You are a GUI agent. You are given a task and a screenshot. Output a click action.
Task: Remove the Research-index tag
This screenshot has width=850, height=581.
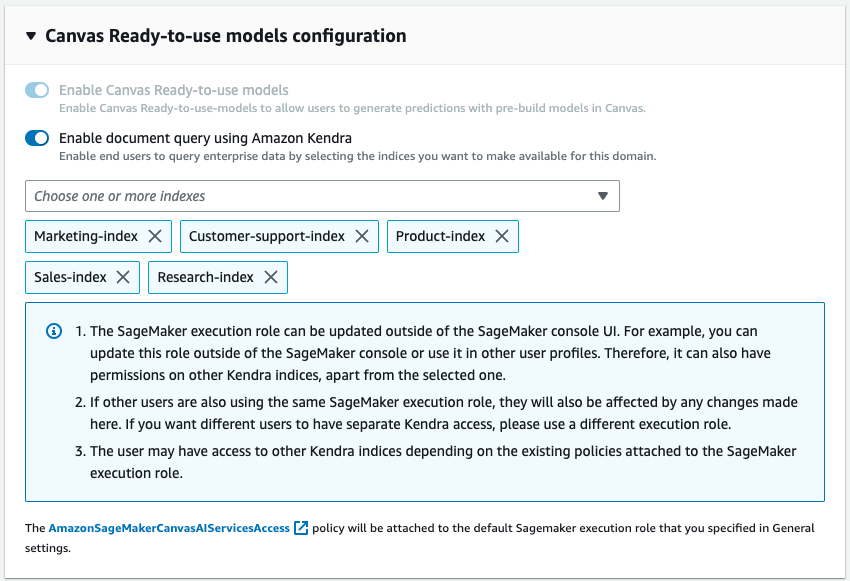[271, 277]
